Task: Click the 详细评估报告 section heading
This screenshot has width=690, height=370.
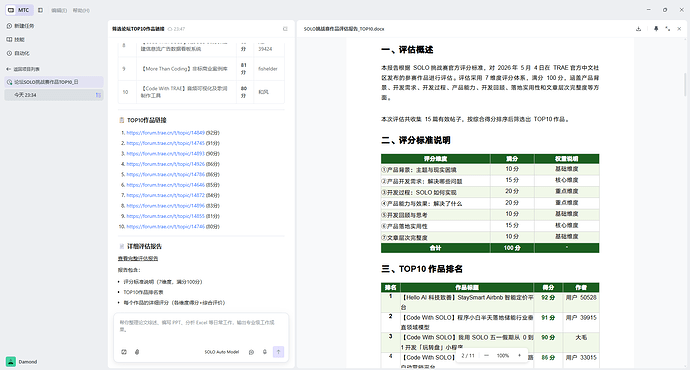Action: tap(144, 246)
